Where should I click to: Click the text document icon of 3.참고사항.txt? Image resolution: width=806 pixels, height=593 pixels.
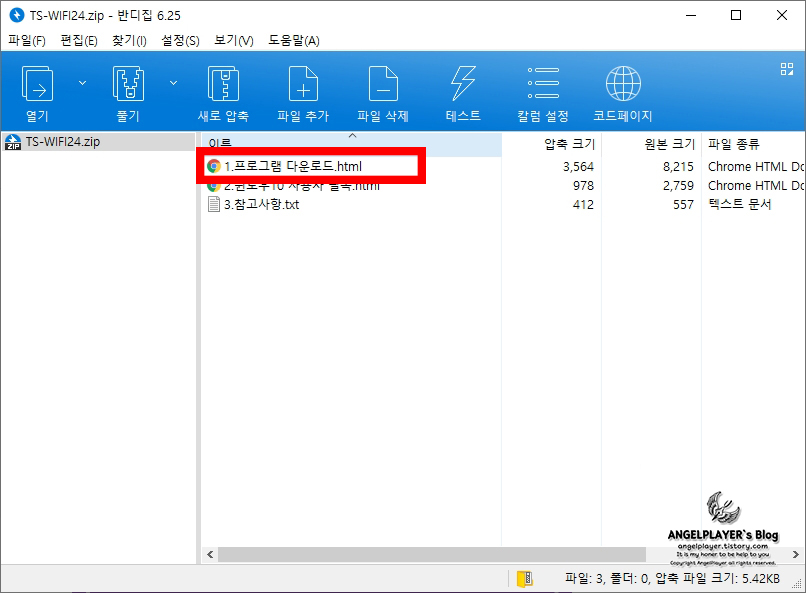coord(213,205)
